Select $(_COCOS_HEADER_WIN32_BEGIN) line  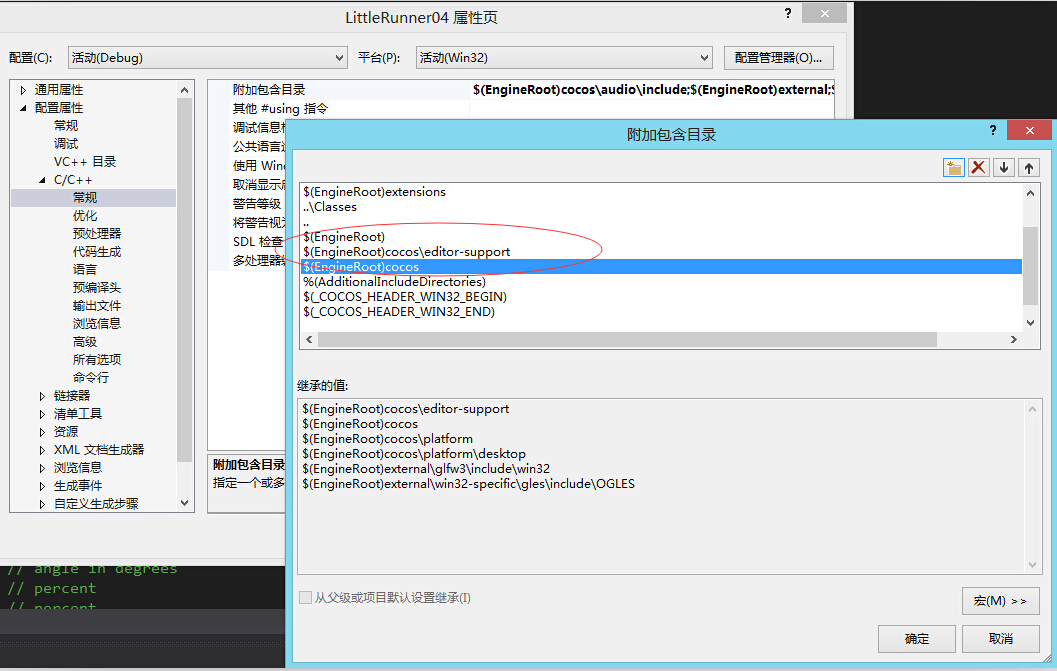coord(404,297)
